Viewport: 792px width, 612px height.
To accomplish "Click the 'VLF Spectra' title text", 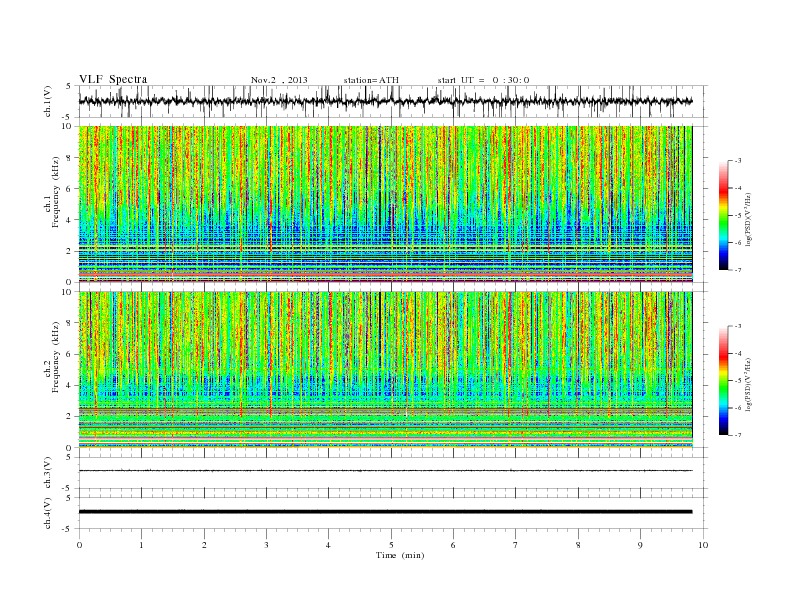I will point(113,79).
